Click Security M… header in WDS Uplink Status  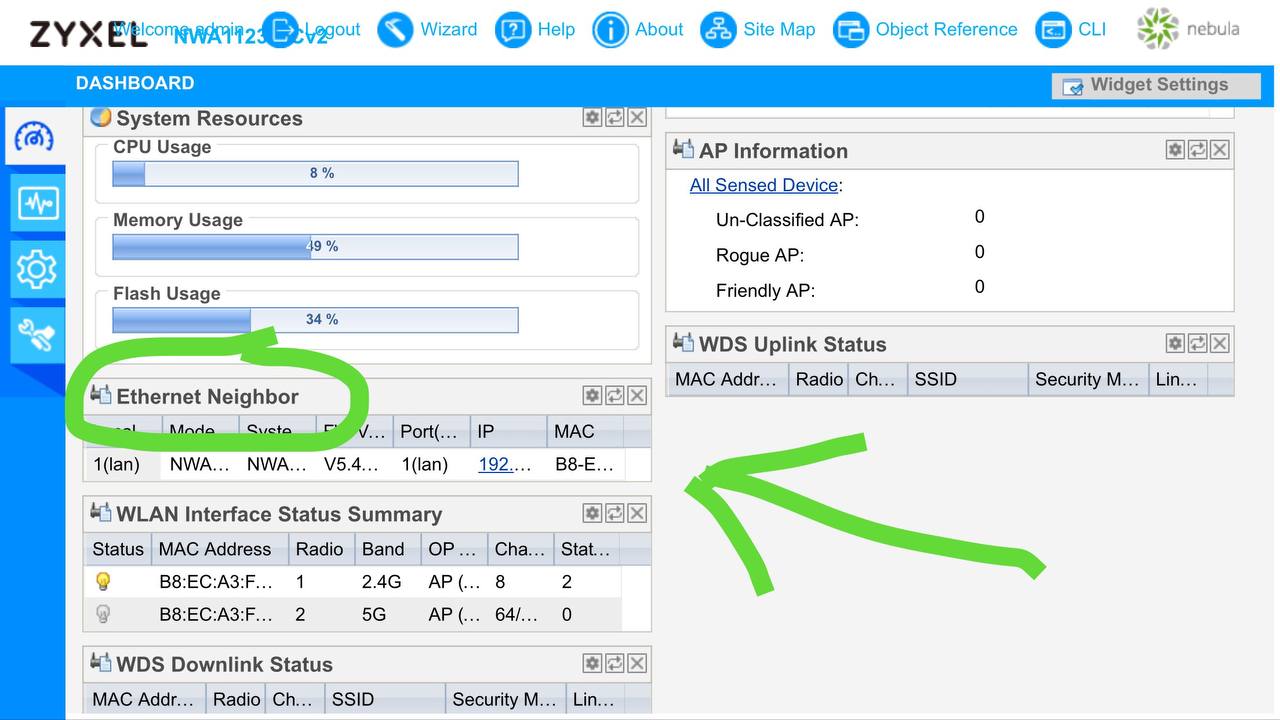point(1088,379)
